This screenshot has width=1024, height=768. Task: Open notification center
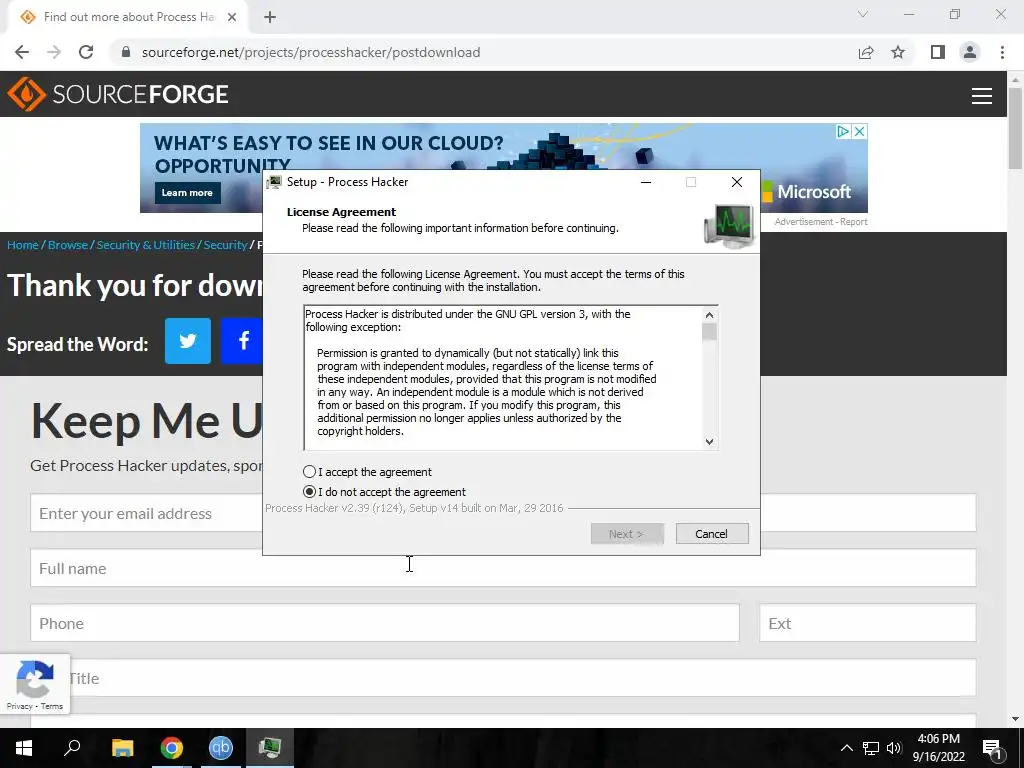click(992, 748)
